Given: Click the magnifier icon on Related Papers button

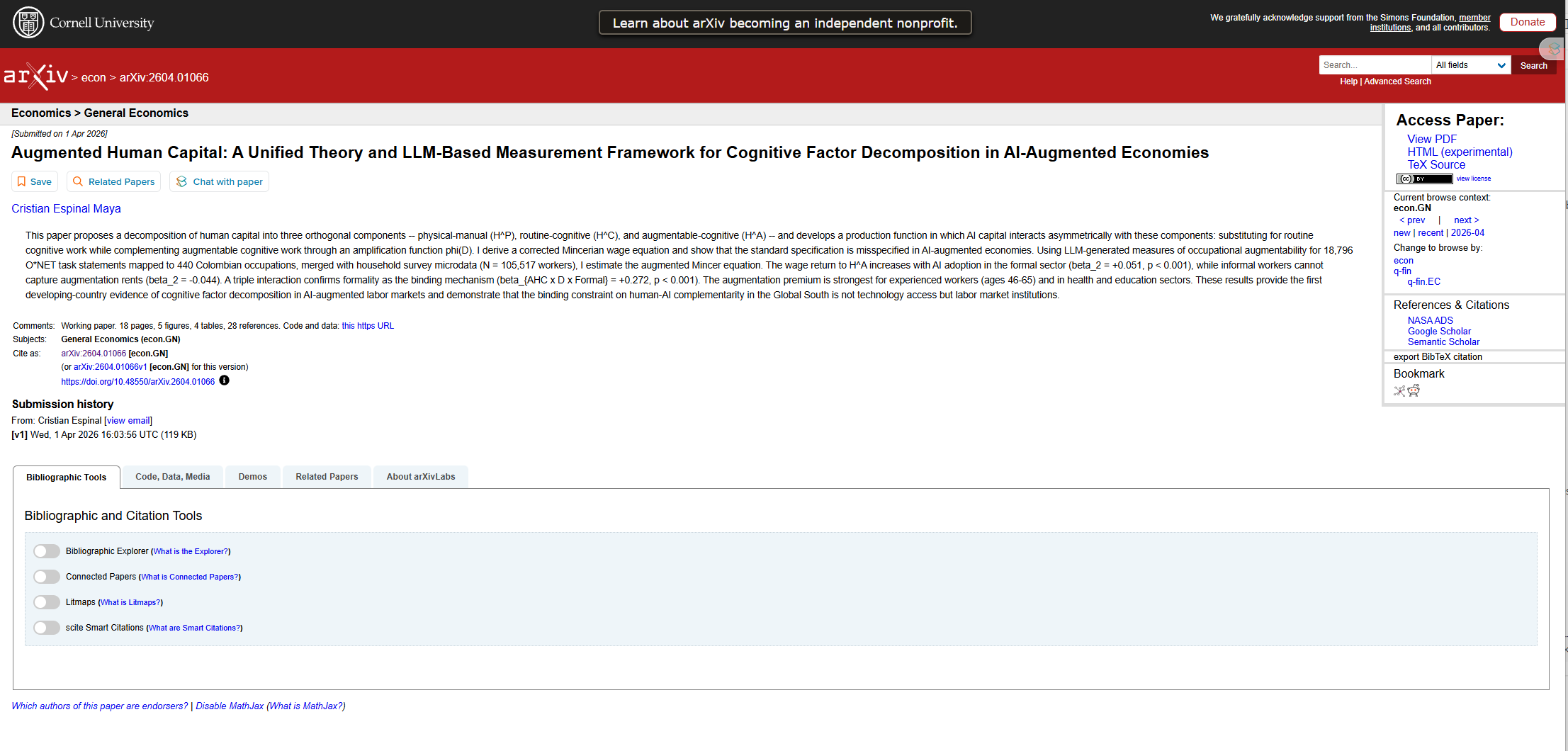Looking at the screenshot, I should 78,181.
